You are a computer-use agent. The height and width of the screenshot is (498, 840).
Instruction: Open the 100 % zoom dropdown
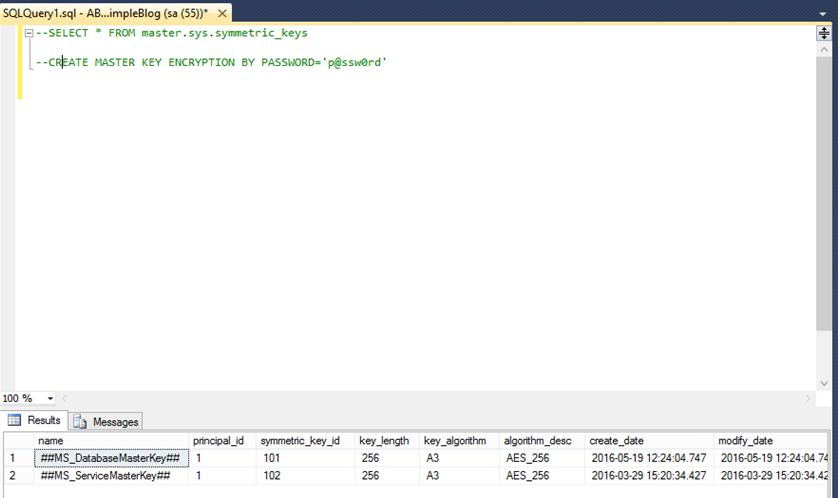[x=50, y=398]
